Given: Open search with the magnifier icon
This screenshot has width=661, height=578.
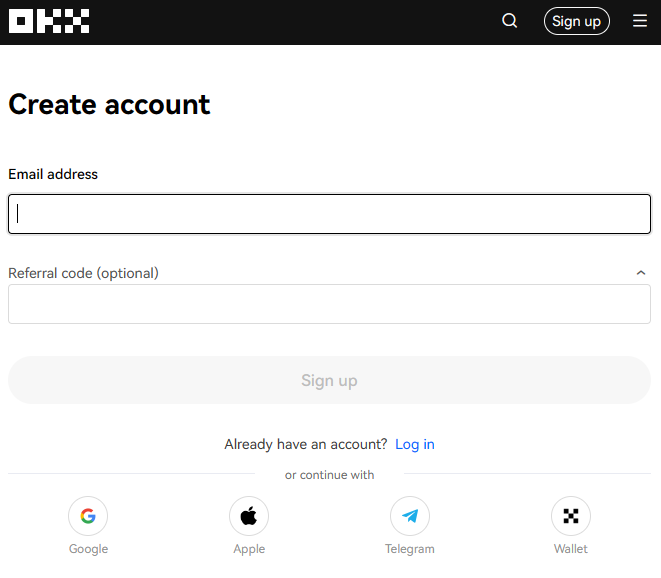Looking at the screenshot, I should pyautogui.click(x=510, y=21).
